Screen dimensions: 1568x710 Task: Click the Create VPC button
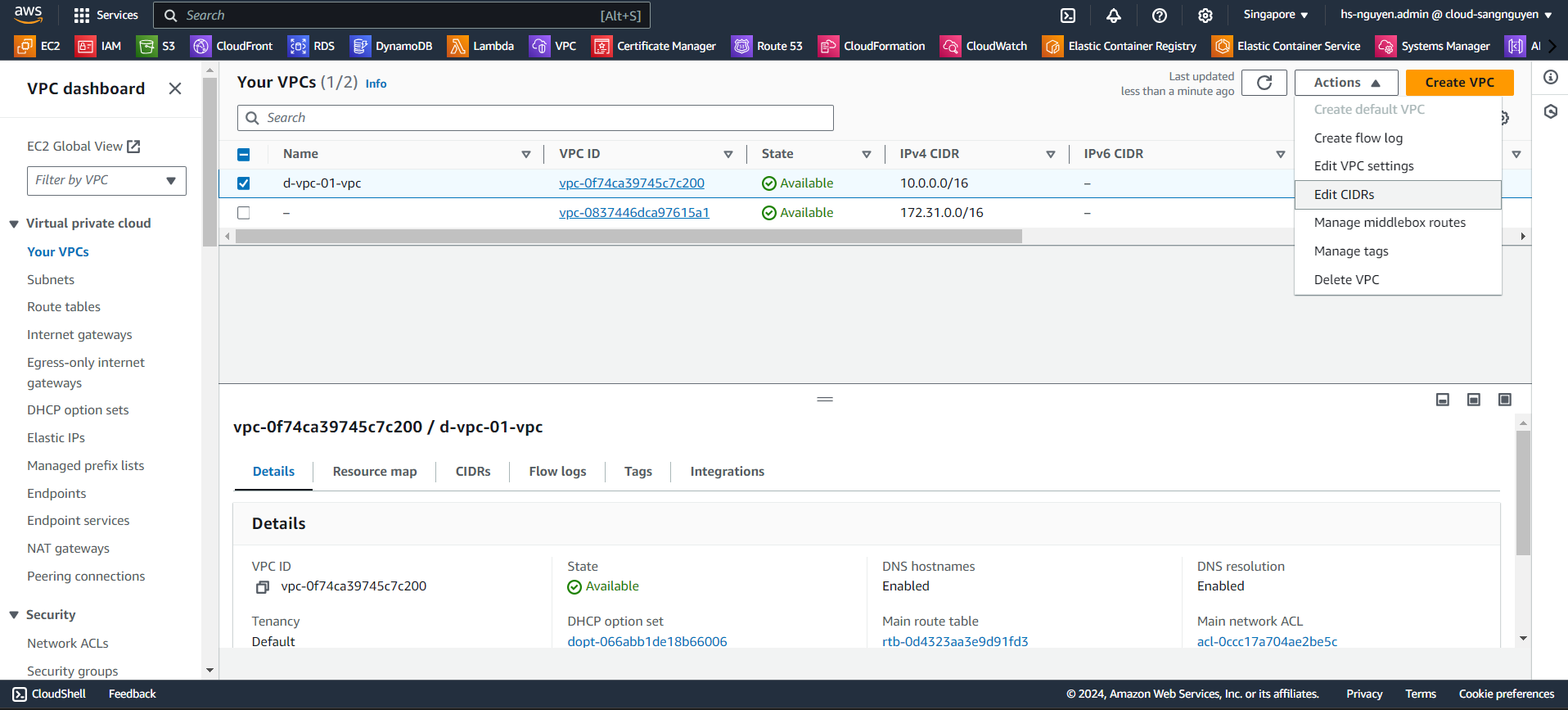tap(1459, 83)
